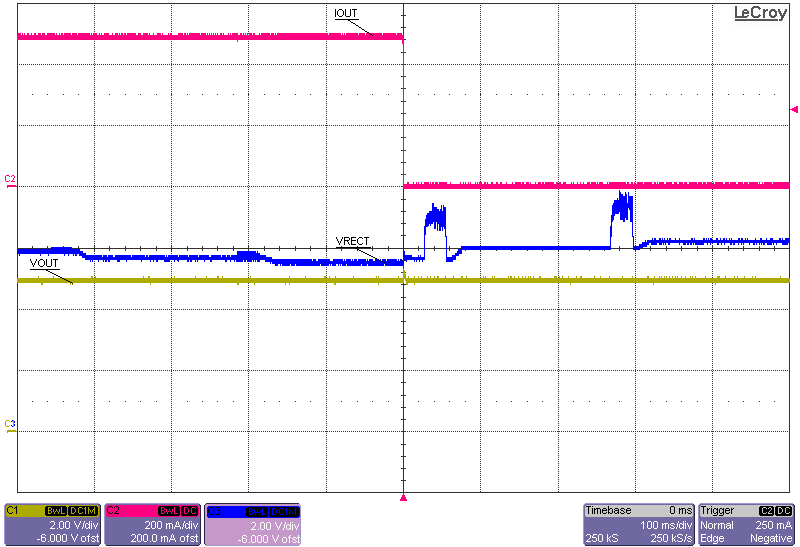
Task: Click the IOUT trace label
Action: coord(346,13)
